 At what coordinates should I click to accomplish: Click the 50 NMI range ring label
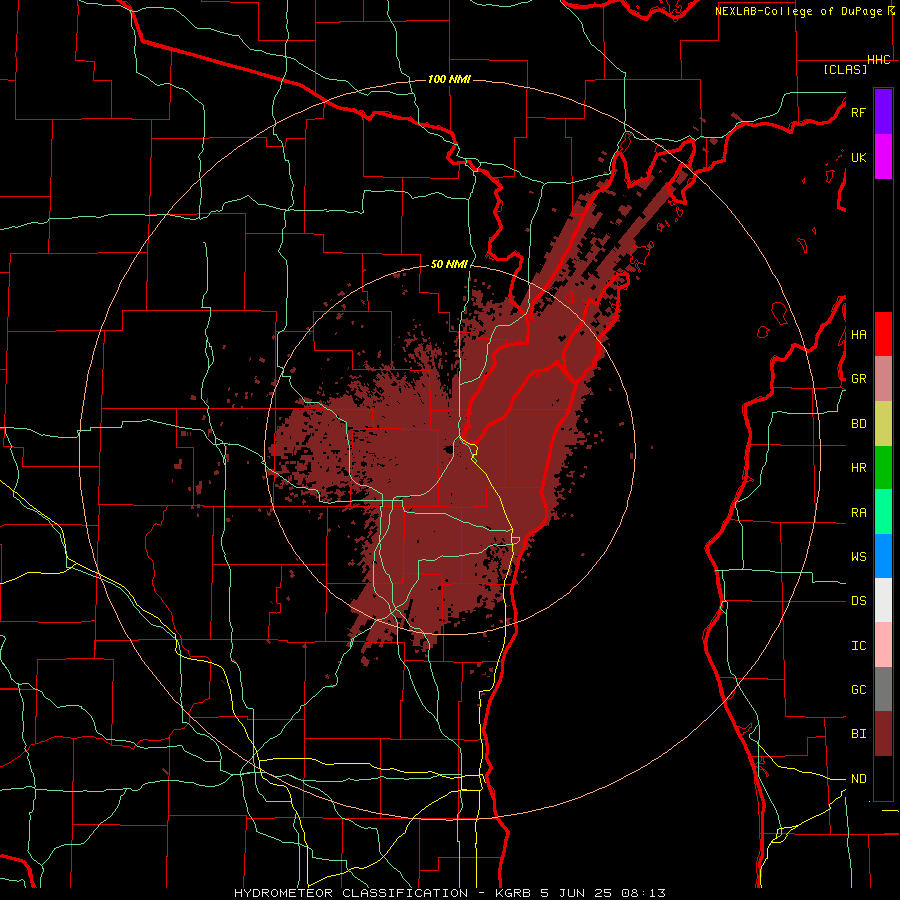pos(449,264)
